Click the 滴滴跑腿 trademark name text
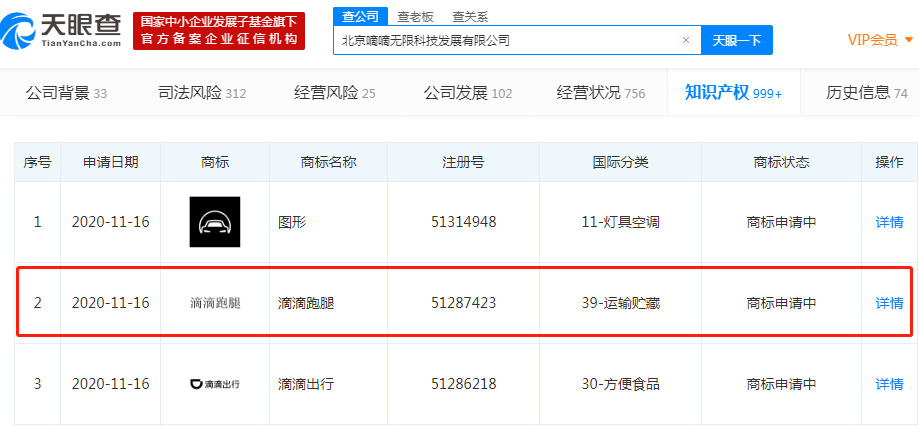 click(x=306, y=303)
